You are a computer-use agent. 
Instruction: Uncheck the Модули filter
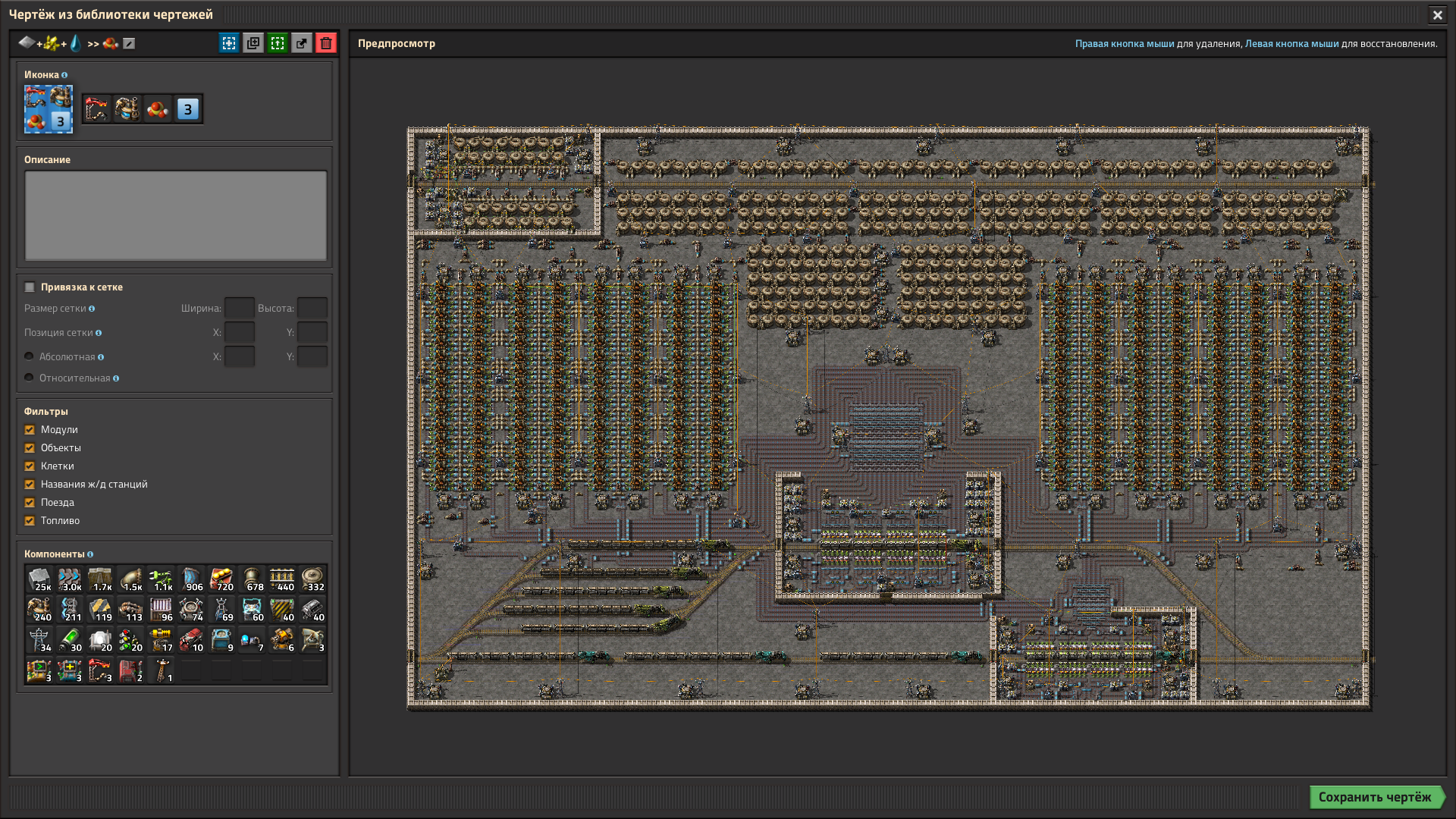(30, 430)
